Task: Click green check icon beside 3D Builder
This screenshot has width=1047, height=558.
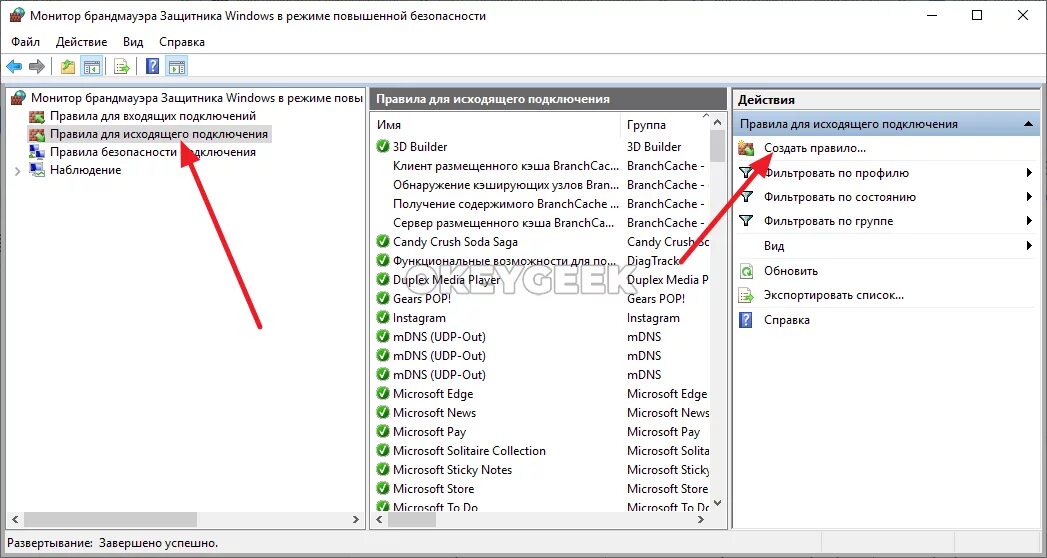Action: (x=383, y=146)
